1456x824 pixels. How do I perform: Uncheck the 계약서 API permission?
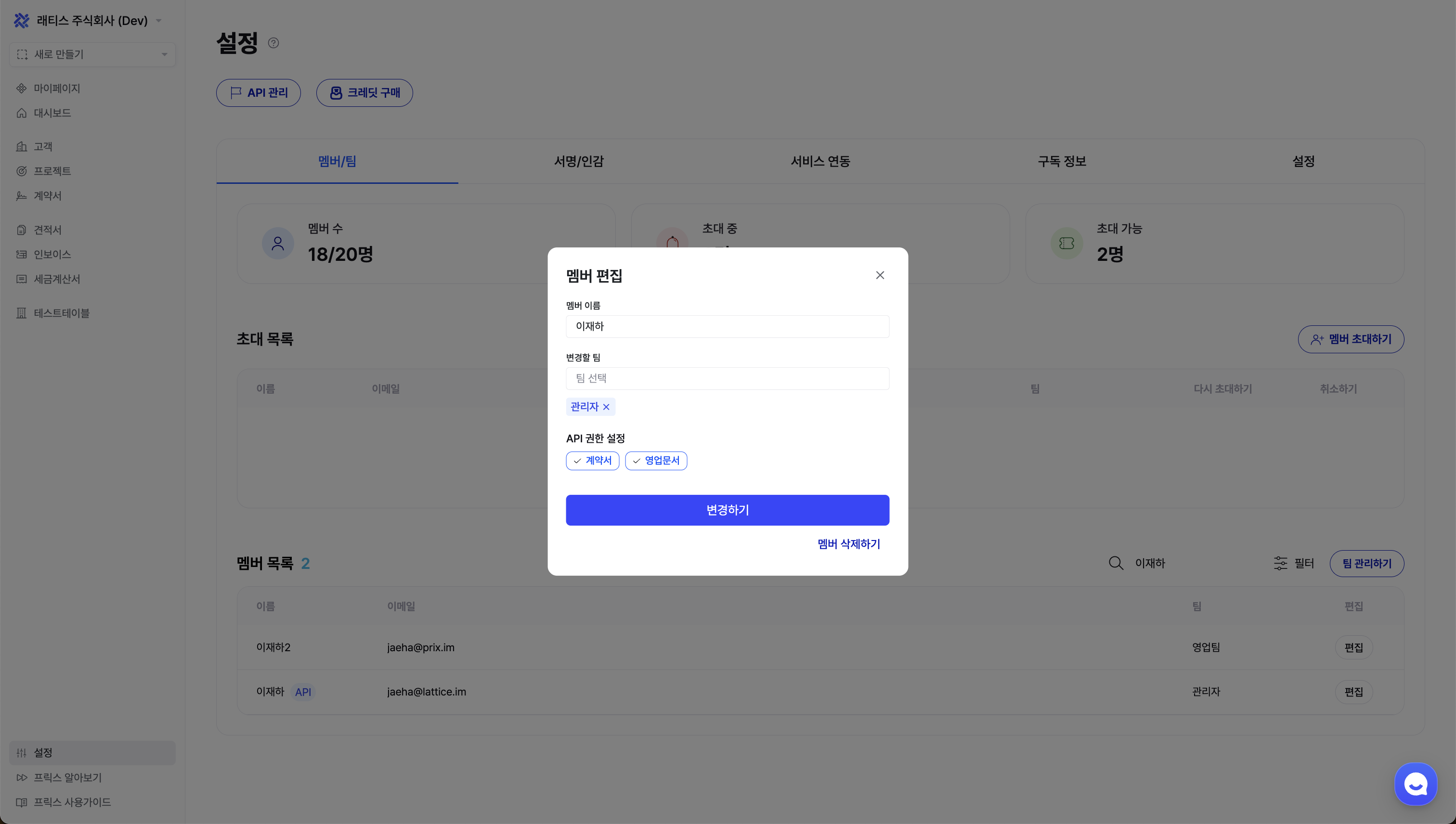point(592,461)
